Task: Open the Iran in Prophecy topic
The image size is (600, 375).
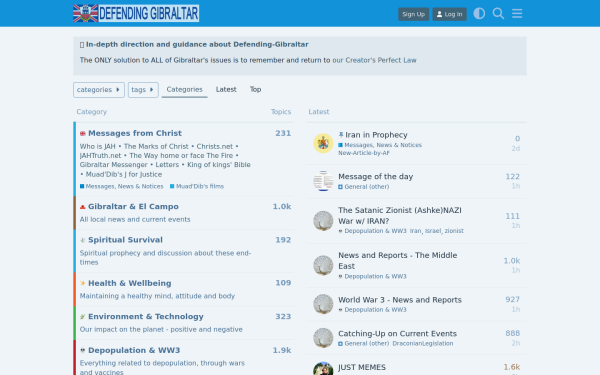Action: (x=376, y=135)
